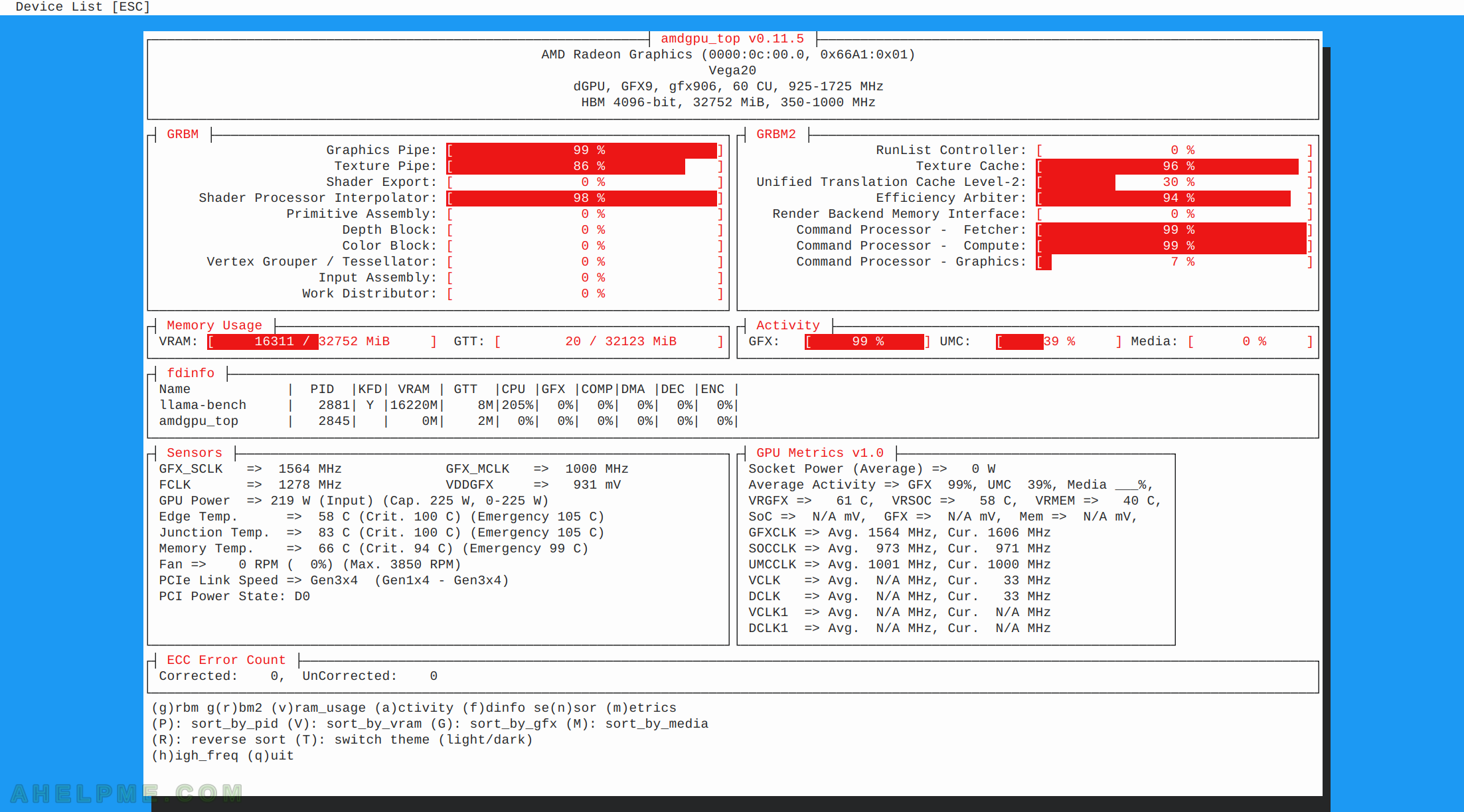Click the 'Depth Block:' label
This screenshot has width=1464, height=812.
pyautogui.click(x=390, y=230)
